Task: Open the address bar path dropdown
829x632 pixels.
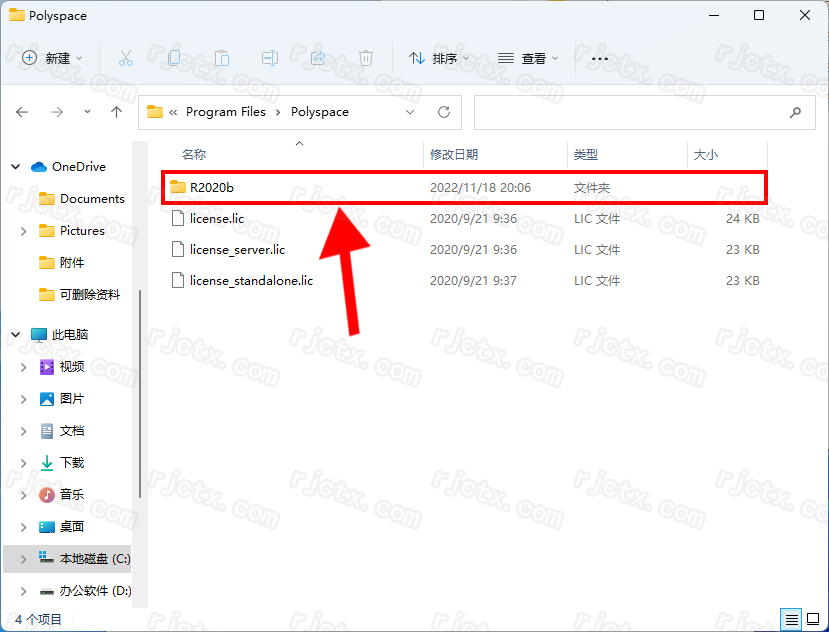Action: click(x=410, y=112)
